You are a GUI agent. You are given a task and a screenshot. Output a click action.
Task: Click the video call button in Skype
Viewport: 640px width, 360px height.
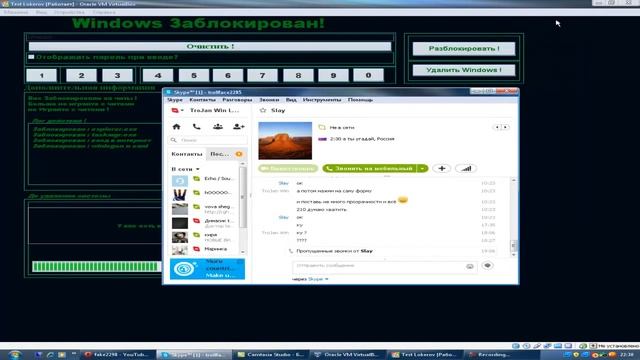coord(288,168)
